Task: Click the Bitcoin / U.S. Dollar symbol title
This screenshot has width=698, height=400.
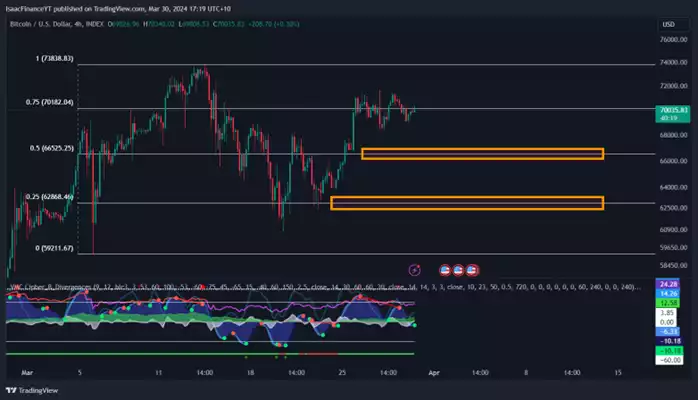Action: [x=57, y=24]
